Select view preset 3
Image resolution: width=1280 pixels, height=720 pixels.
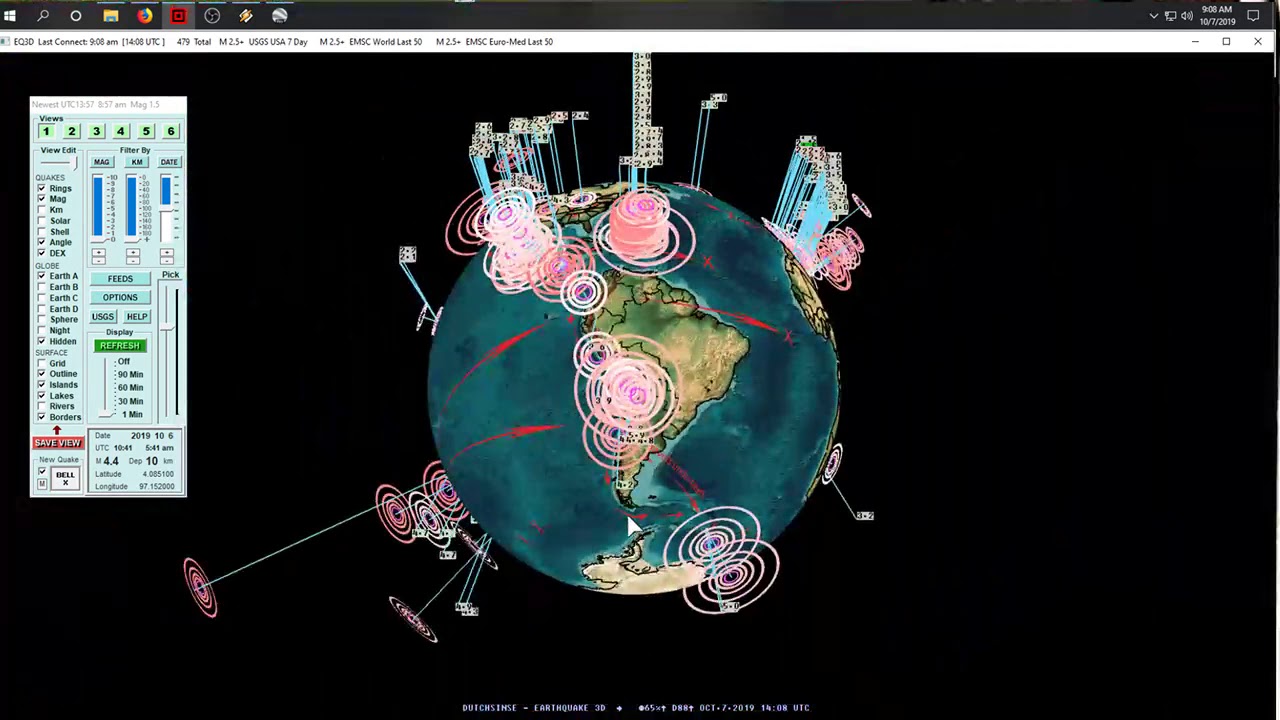tap(96, 131)
